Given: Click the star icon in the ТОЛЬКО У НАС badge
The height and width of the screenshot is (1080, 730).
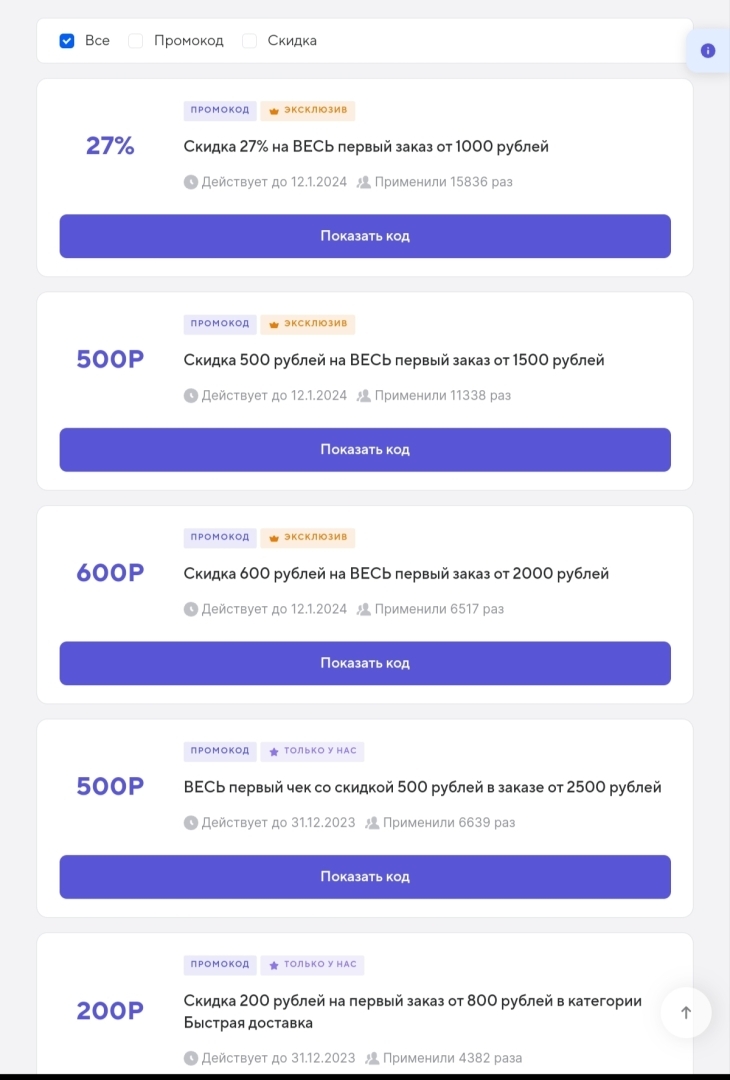Looking at the screenshot, I should click(x=273, y=751).
